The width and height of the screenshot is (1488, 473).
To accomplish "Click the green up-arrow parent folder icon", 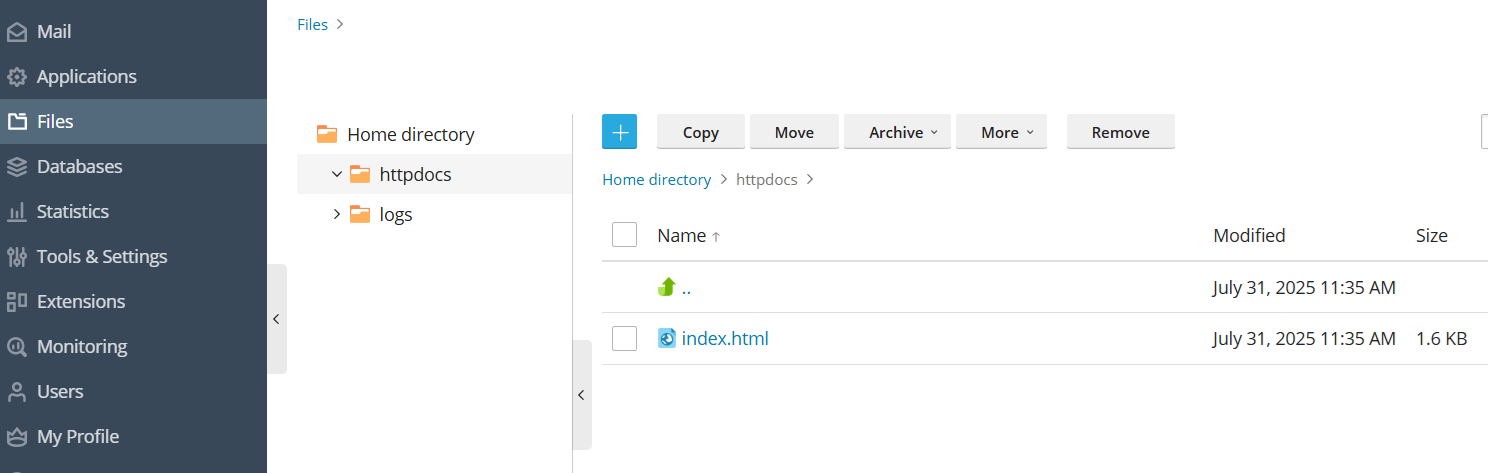I will click(667, 288).
